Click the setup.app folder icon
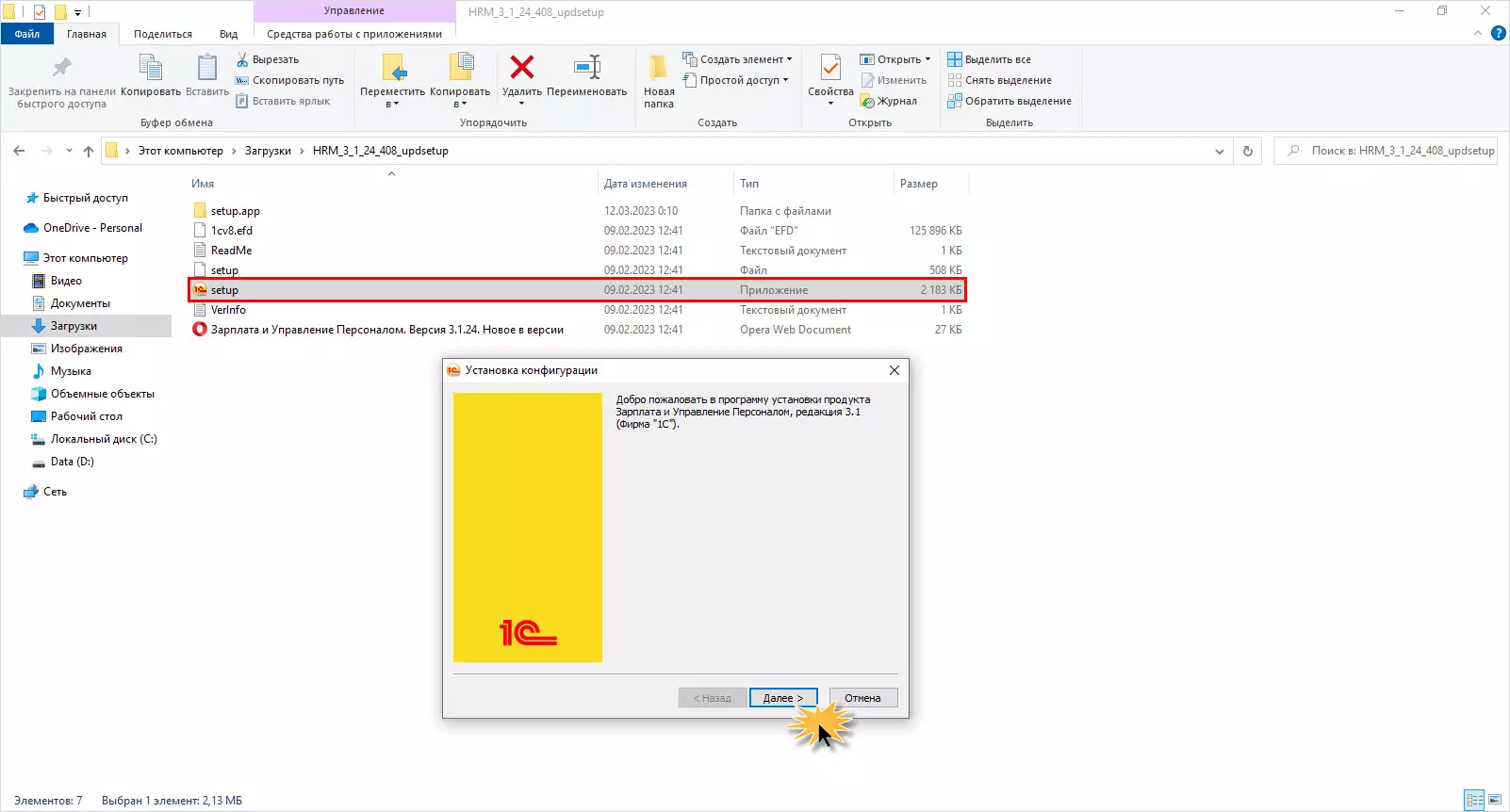The height and width of the screenshot is (812, 1510). [x=199, y=211]
